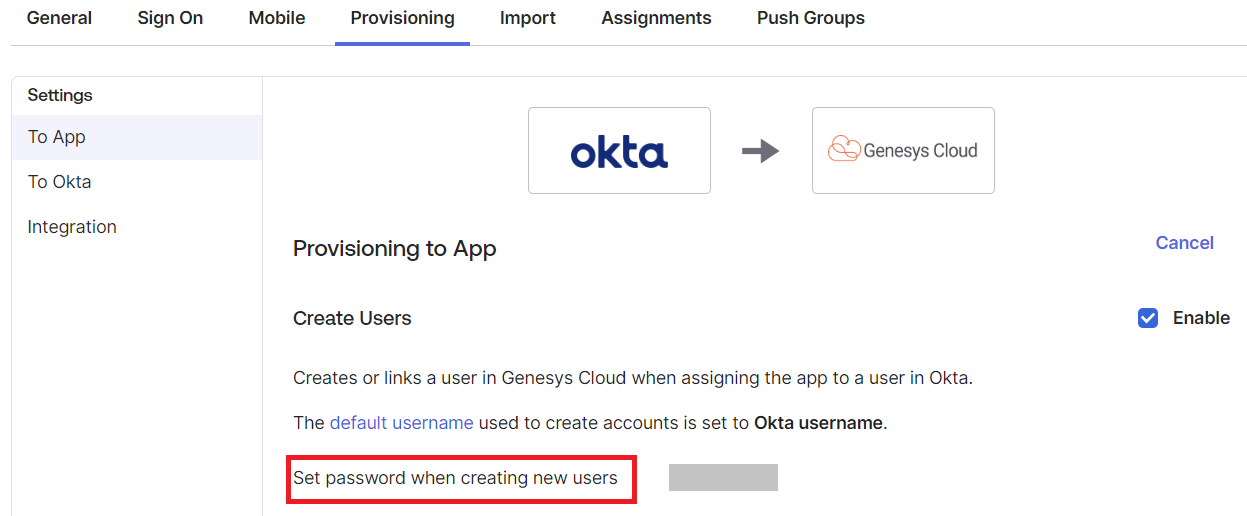
Task: Click the Create Users section heading
Action: [352, 318]
